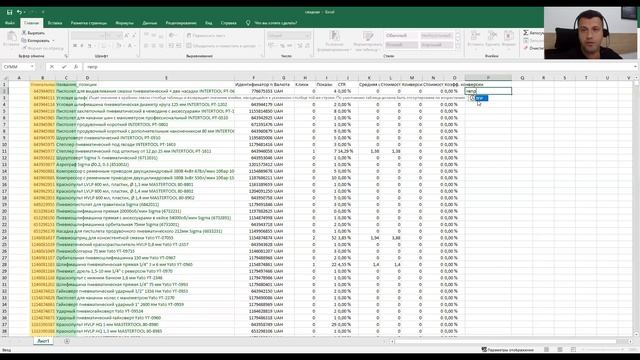Click the Переносить текст wrap text button
This screenshot has width=640, height=360.
[206, 36]
